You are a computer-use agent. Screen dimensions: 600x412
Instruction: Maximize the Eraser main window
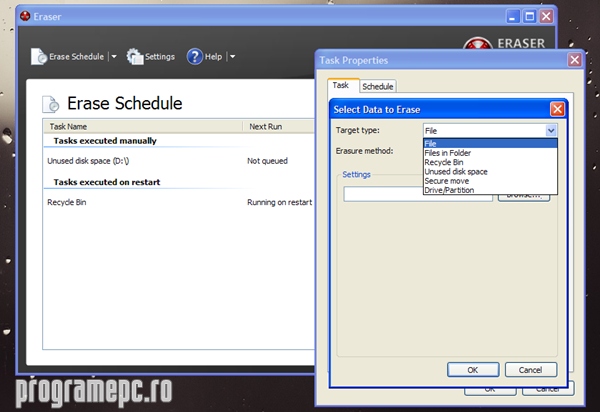[x=530, y=16]
